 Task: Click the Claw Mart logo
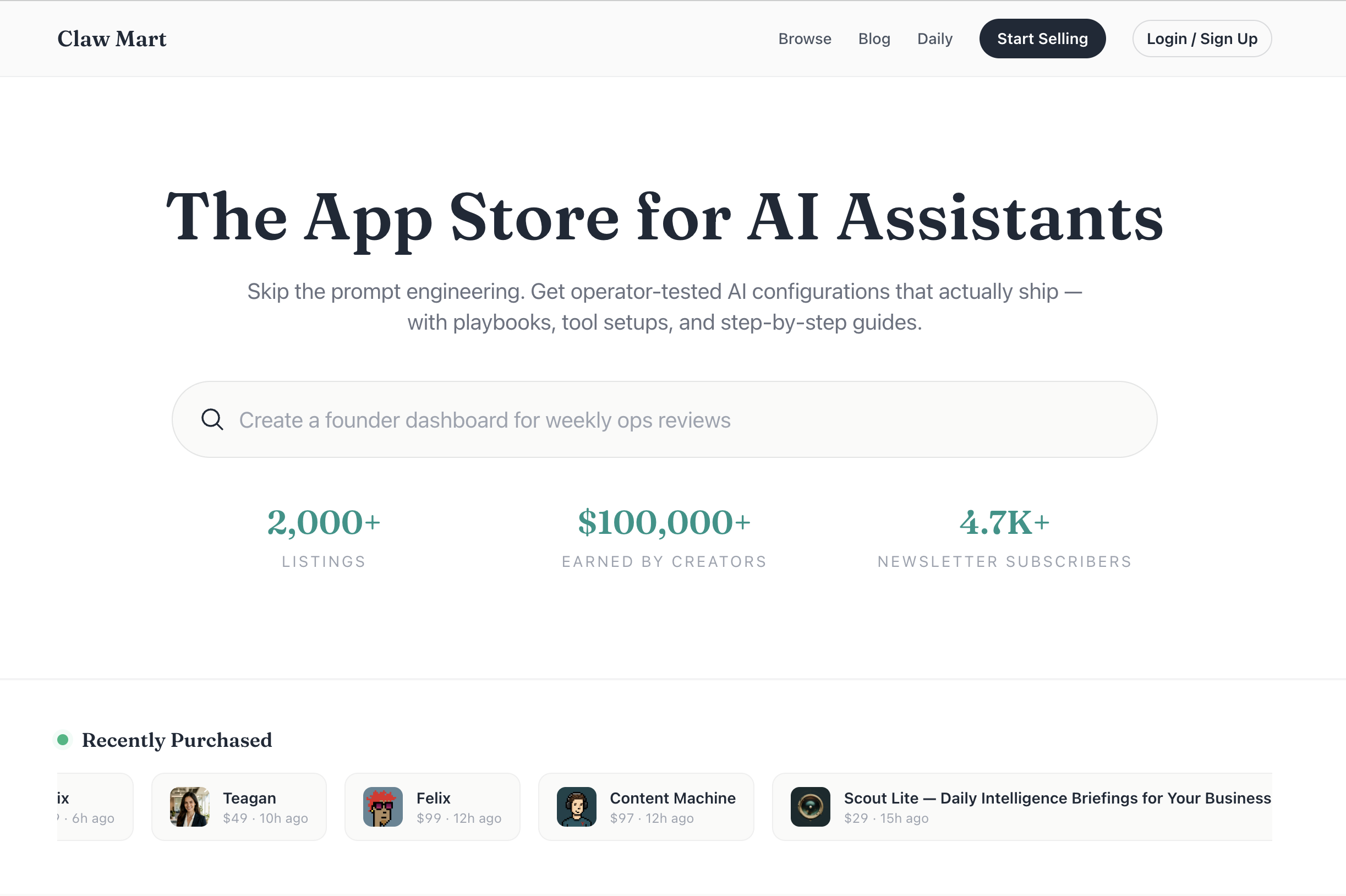(112, 39)
